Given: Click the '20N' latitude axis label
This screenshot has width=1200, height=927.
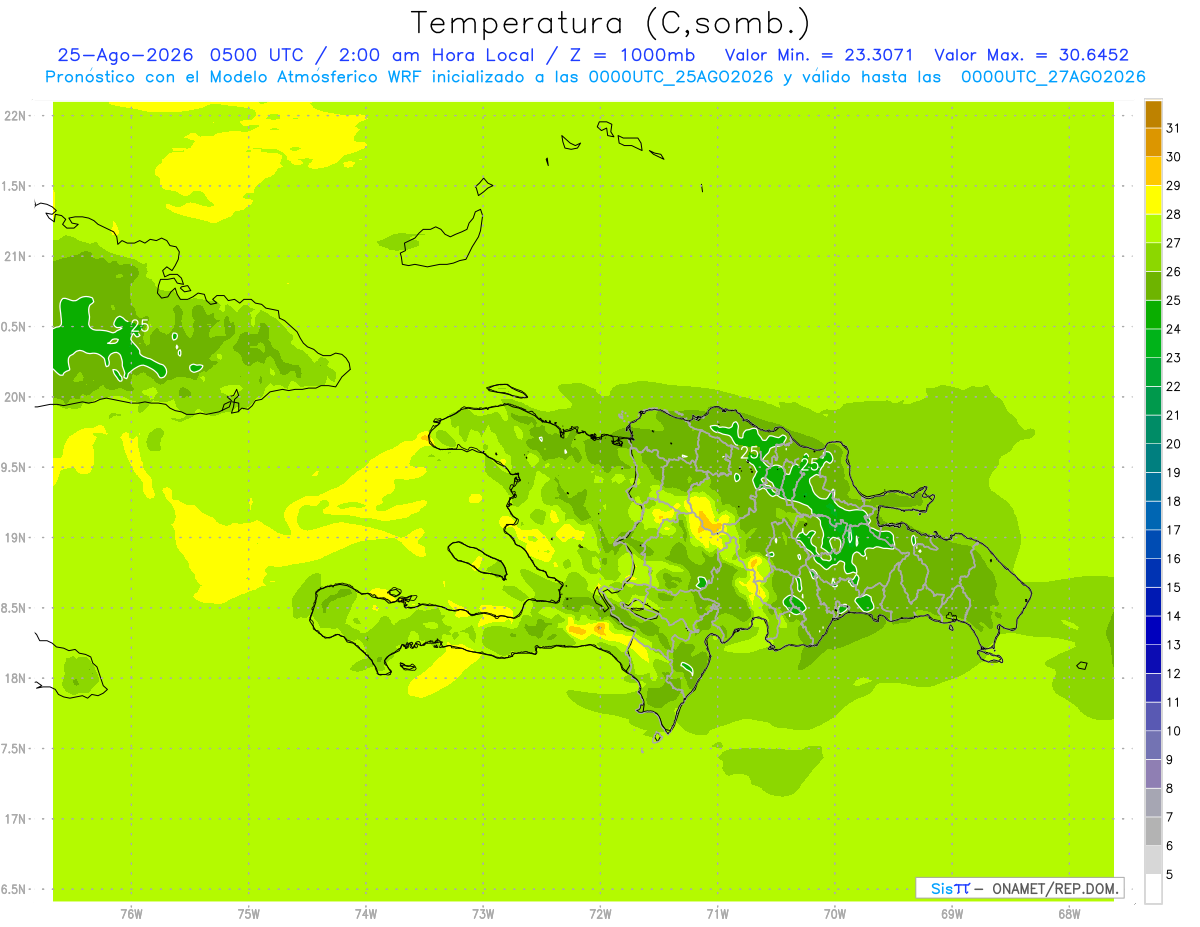Looking at the screenshot, I should click(17, 397).
